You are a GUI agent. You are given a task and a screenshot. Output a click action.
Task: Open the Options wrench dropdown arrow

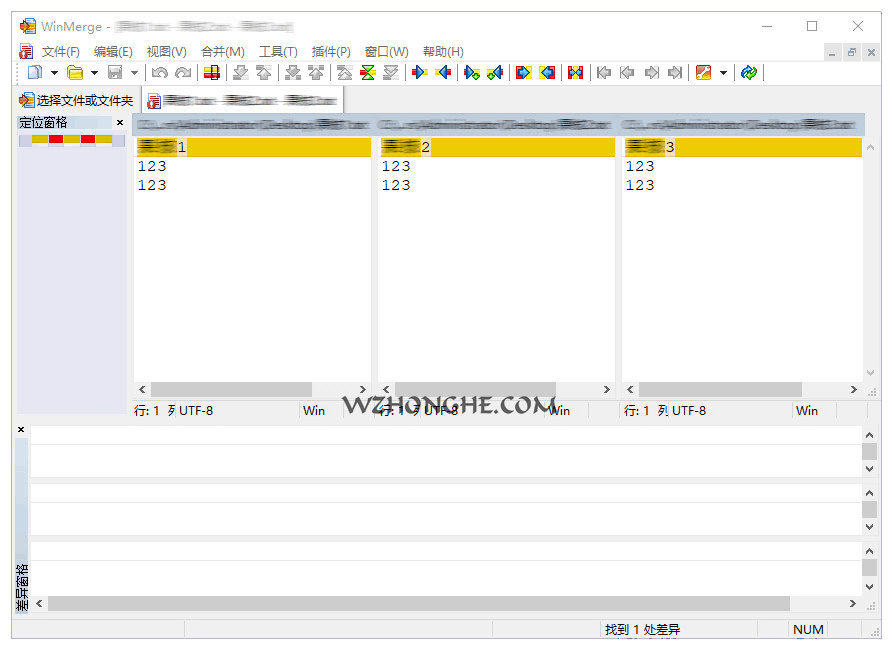(723, 72)
